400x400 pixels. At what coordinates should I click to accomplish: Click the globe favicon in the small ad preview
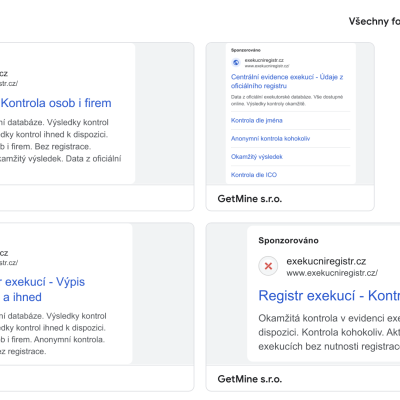[236, 62]
